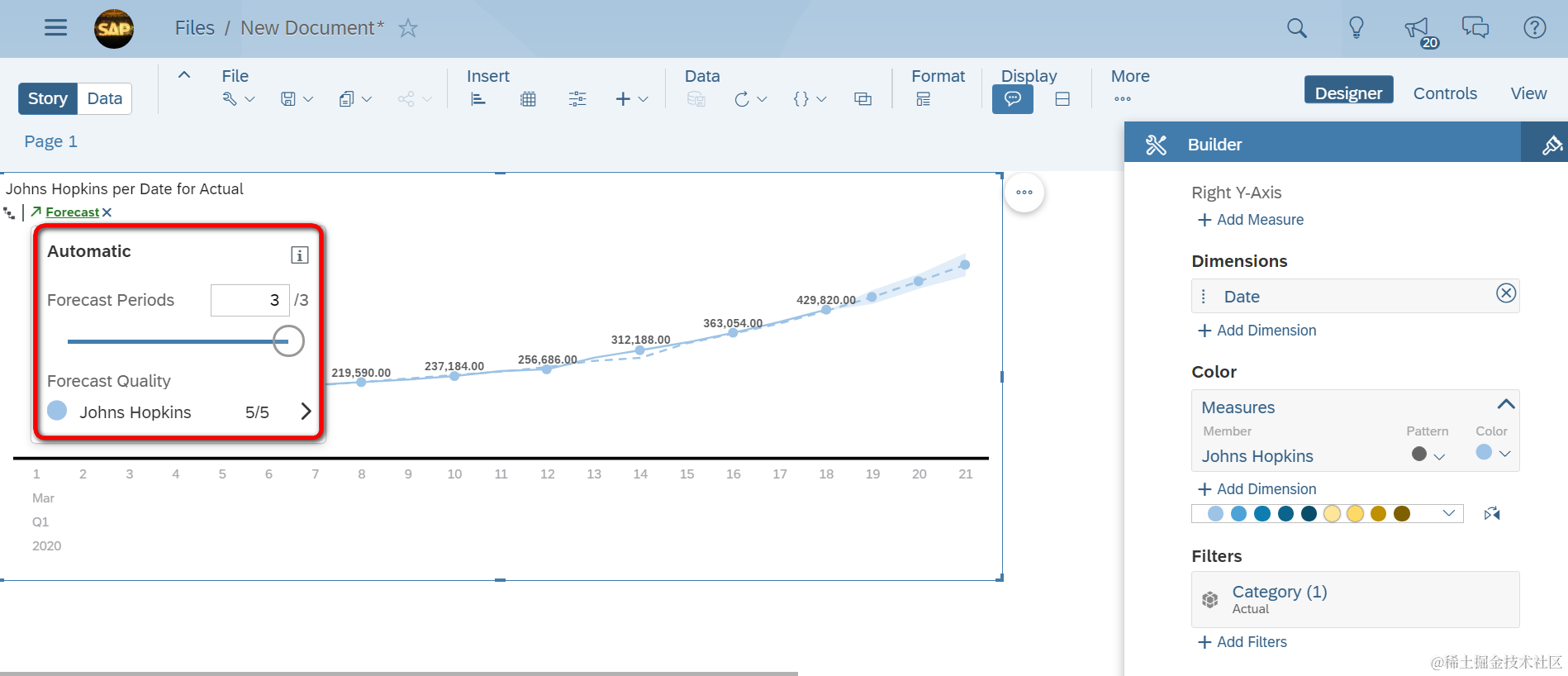Viewport: 1568px width, 676px height.
Task: Open the Category (1) Actual filter
Action: (x=1355, y=599)
